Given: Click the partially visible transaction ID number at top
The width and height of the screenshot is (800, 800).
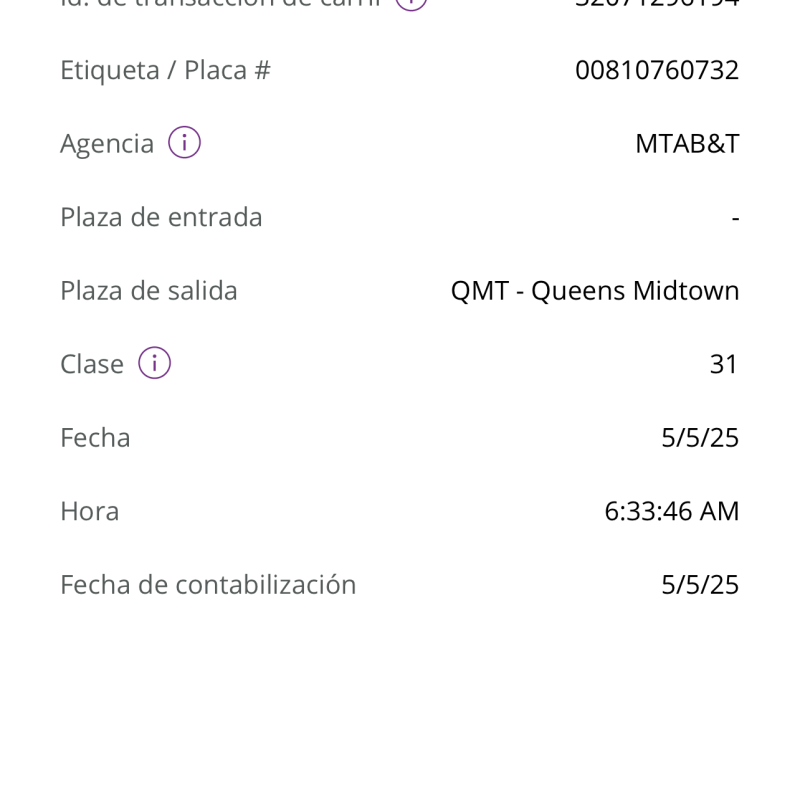Looking at the screenshot, I should pos(657,3).
